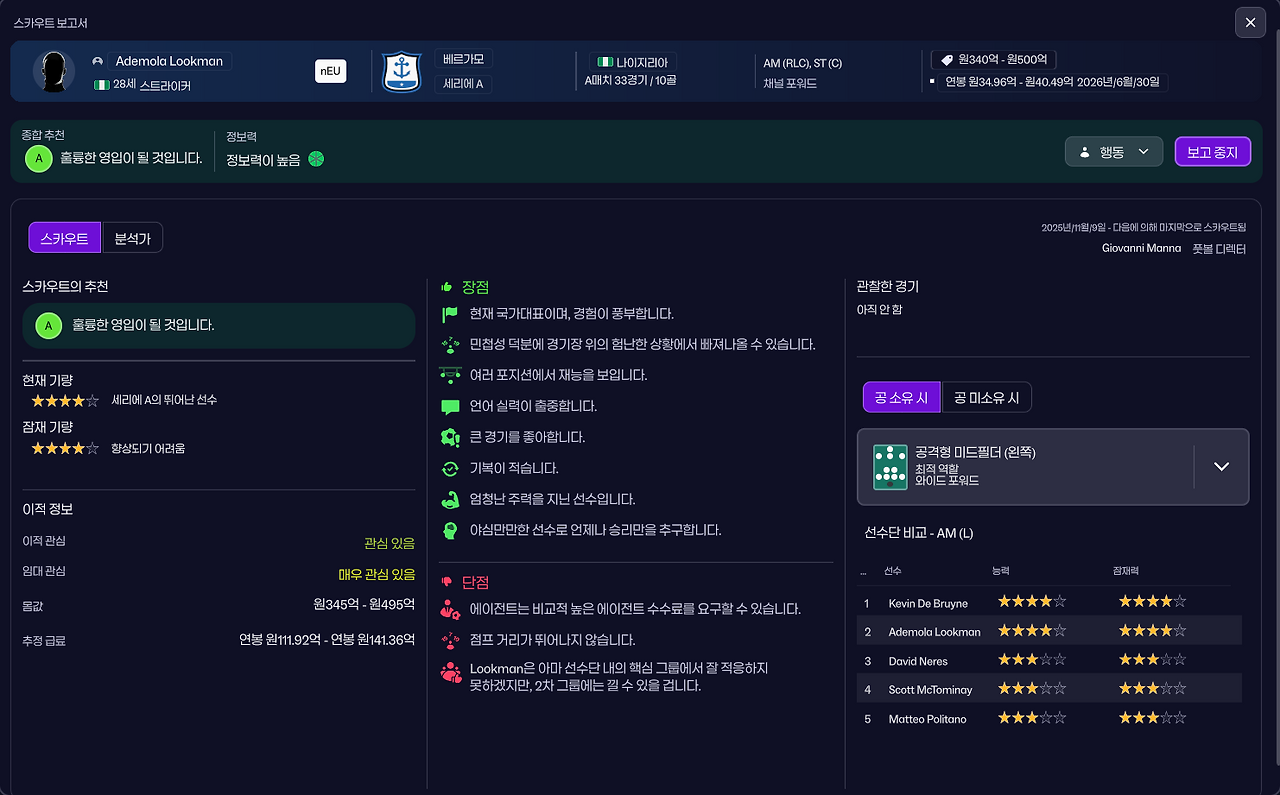Click the 현재 기량 star rating

pyautogui.click(x=65, y=400)
